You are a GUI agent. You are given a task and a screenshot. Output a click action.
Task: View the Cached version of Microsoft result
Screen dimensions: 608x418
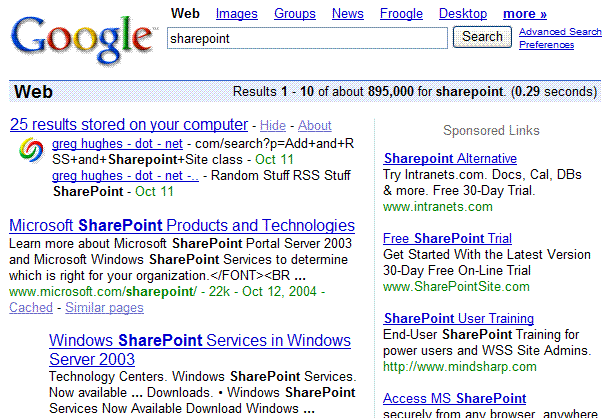coord(31,308)
